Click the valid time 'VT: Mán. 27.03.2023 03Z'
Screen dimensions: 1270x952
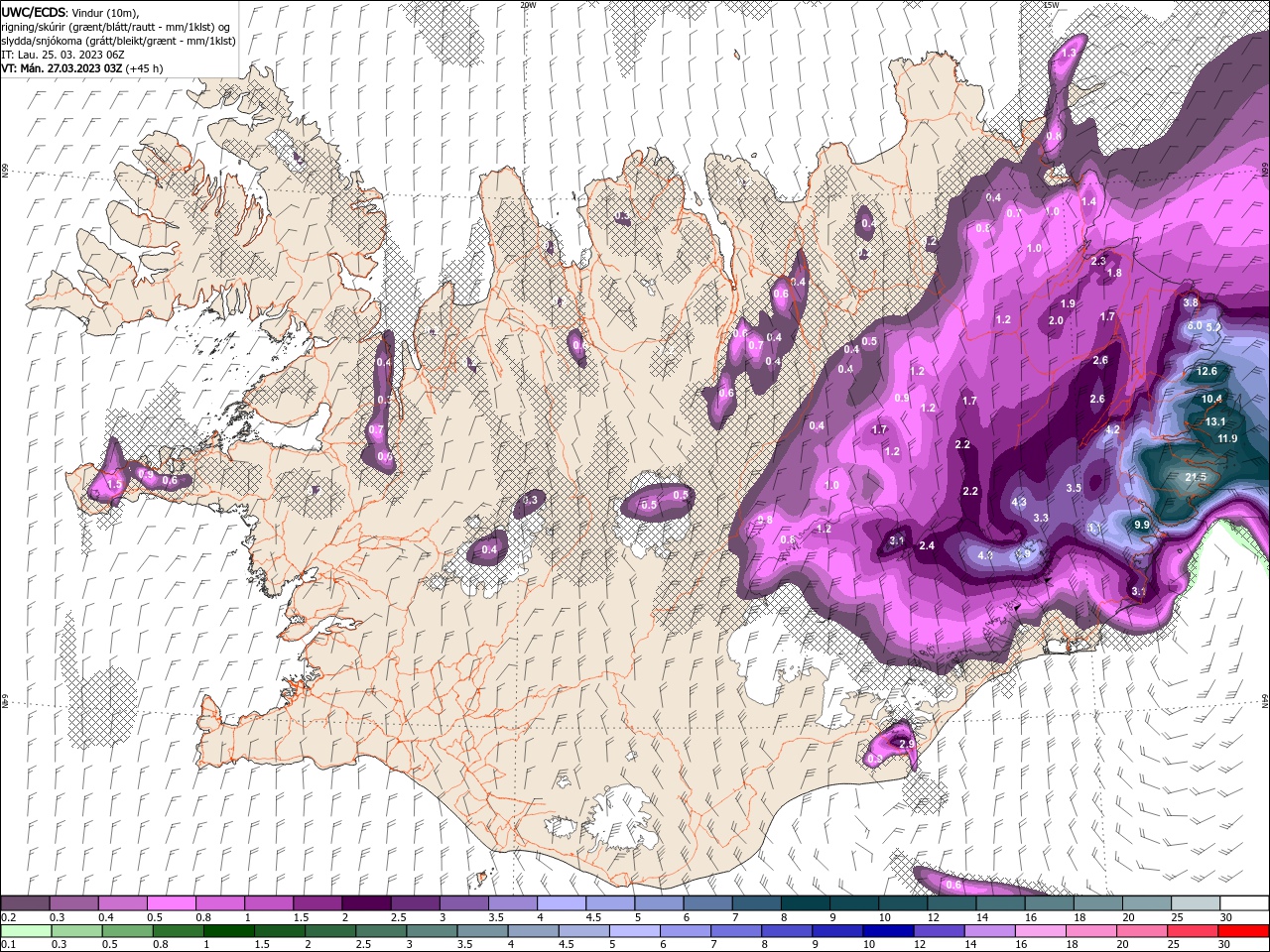pos(62,67)
